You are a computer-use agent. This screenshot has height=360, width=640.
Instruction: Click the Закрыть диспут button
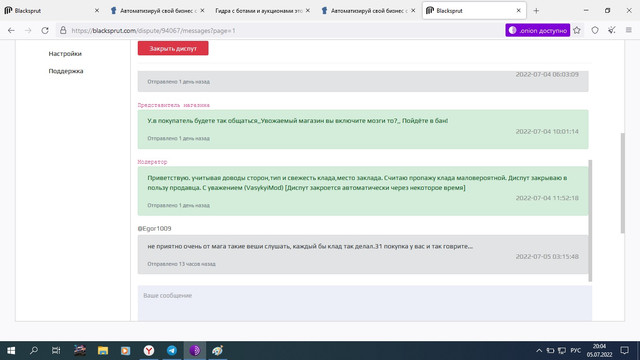tap(173, 48)
